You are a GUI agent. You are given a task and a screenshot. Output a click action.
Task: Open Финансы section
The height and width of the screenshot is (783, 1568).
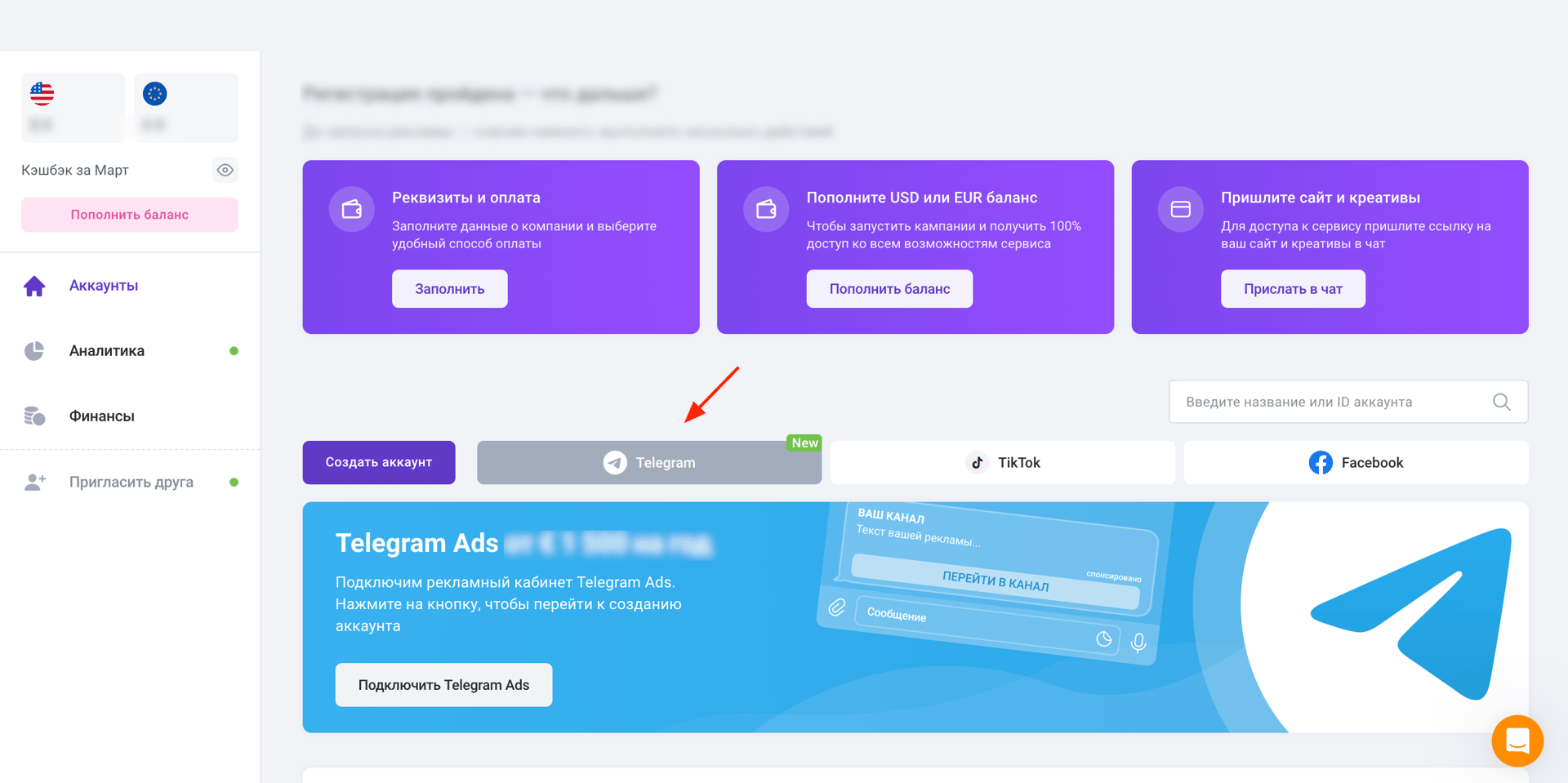pyautogui.click(x=102, y=416)
